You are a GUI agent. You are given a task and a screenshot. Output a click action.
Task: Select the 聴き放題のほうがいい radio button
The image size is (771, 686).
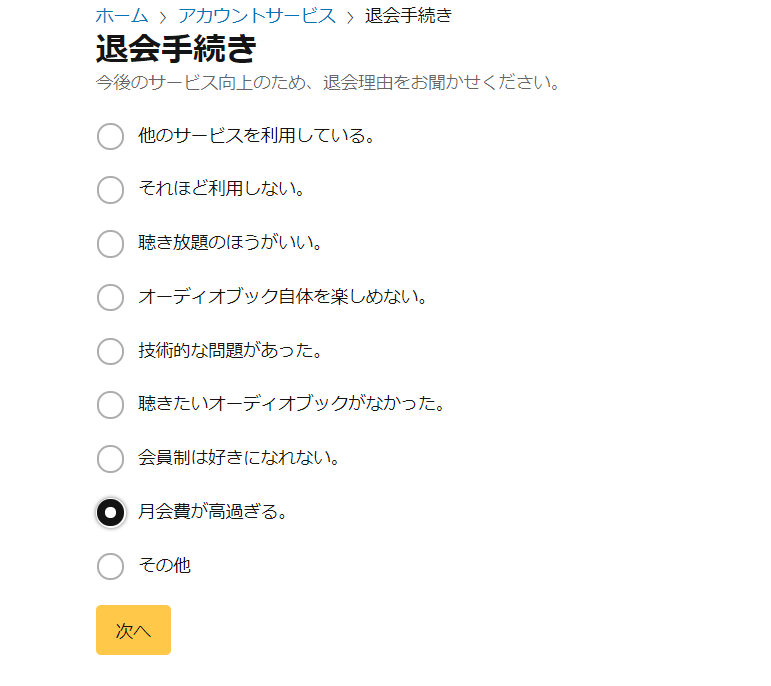pos(110,244)
